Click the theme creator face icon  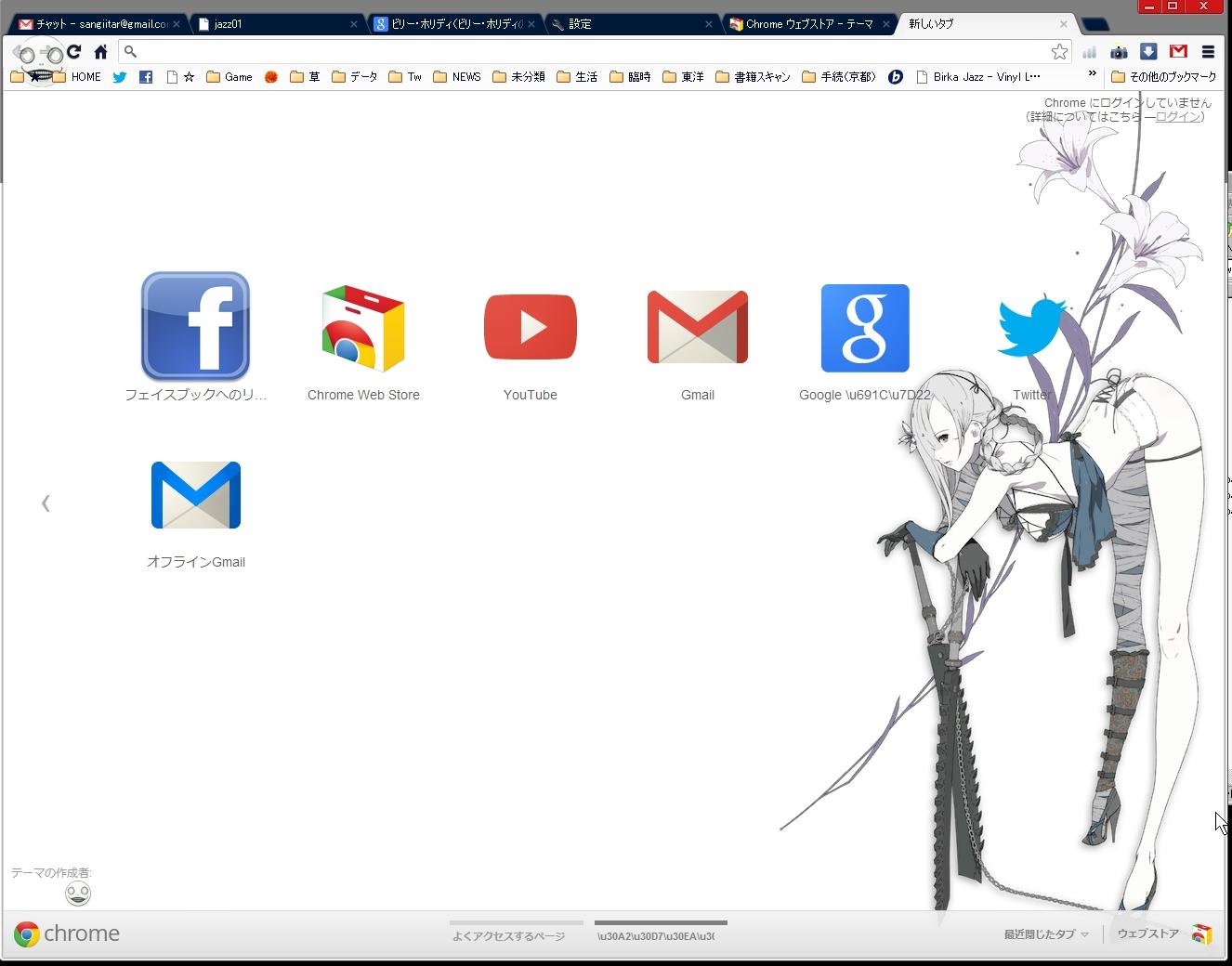tap(78, 894)
